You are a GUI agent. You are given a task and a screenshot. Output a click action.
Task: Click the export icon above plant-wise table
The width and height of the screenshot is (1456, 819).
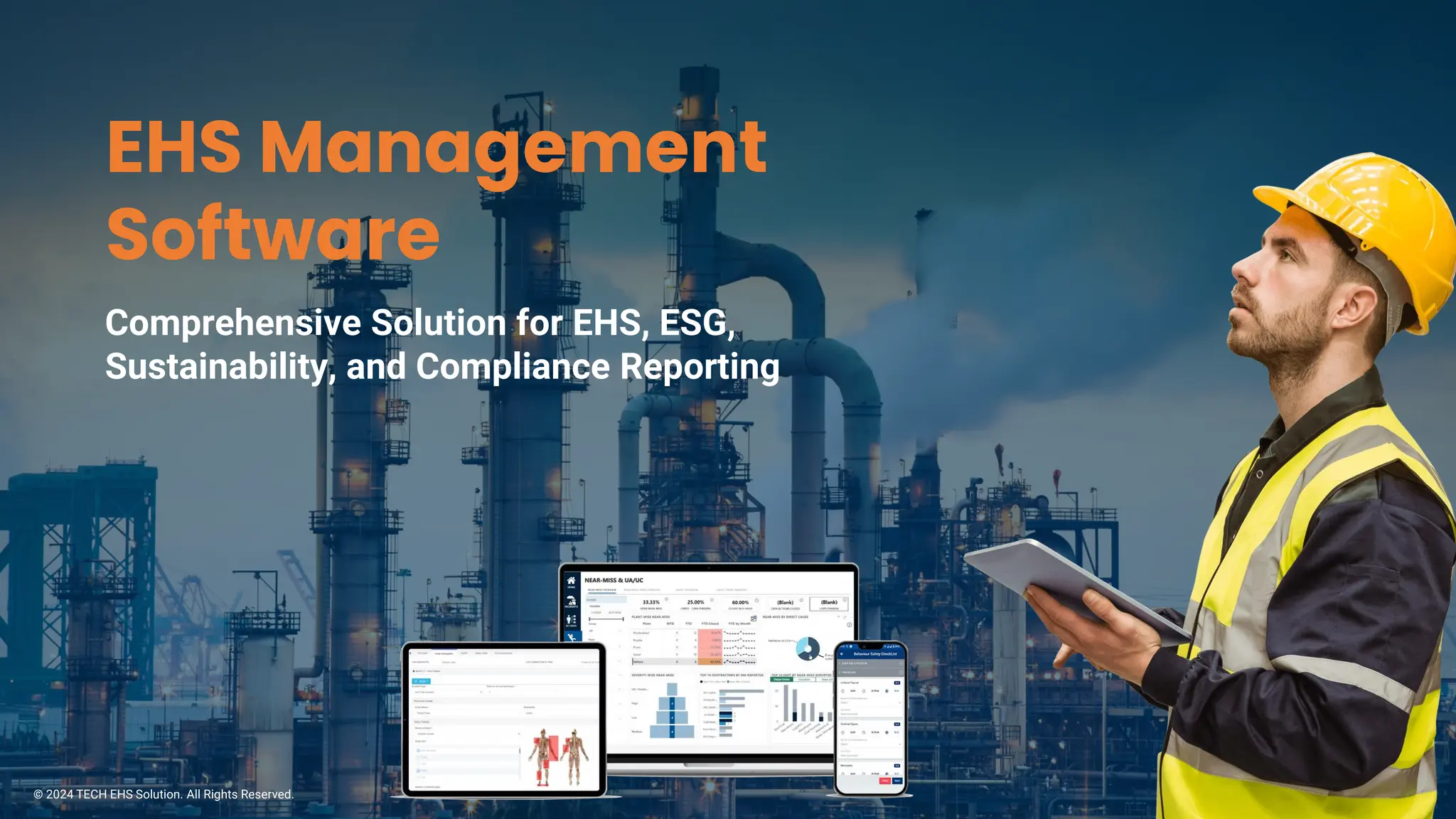coord(754,619)
